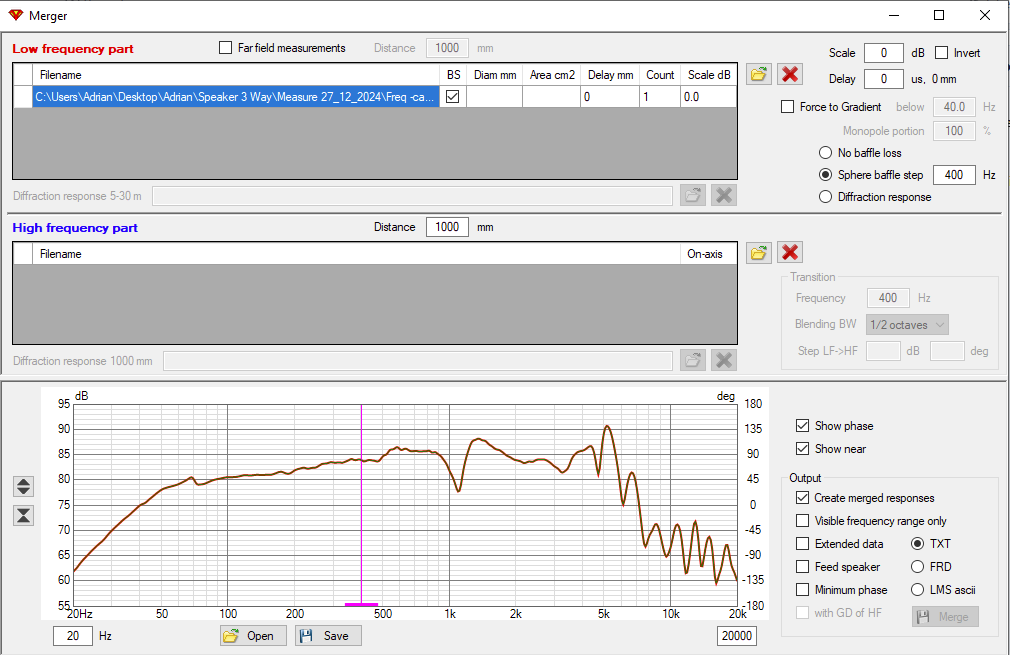Click the Save button below graph
Image resolution: width=1010 pixels, height=655 pixels.
(329, 636)
